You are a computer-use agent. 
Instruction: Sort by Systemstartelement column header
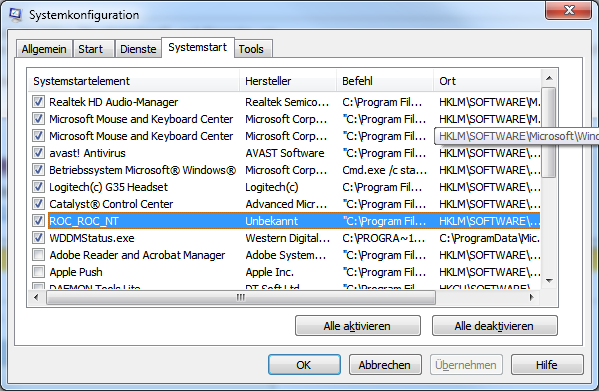[x=133, y=81]
